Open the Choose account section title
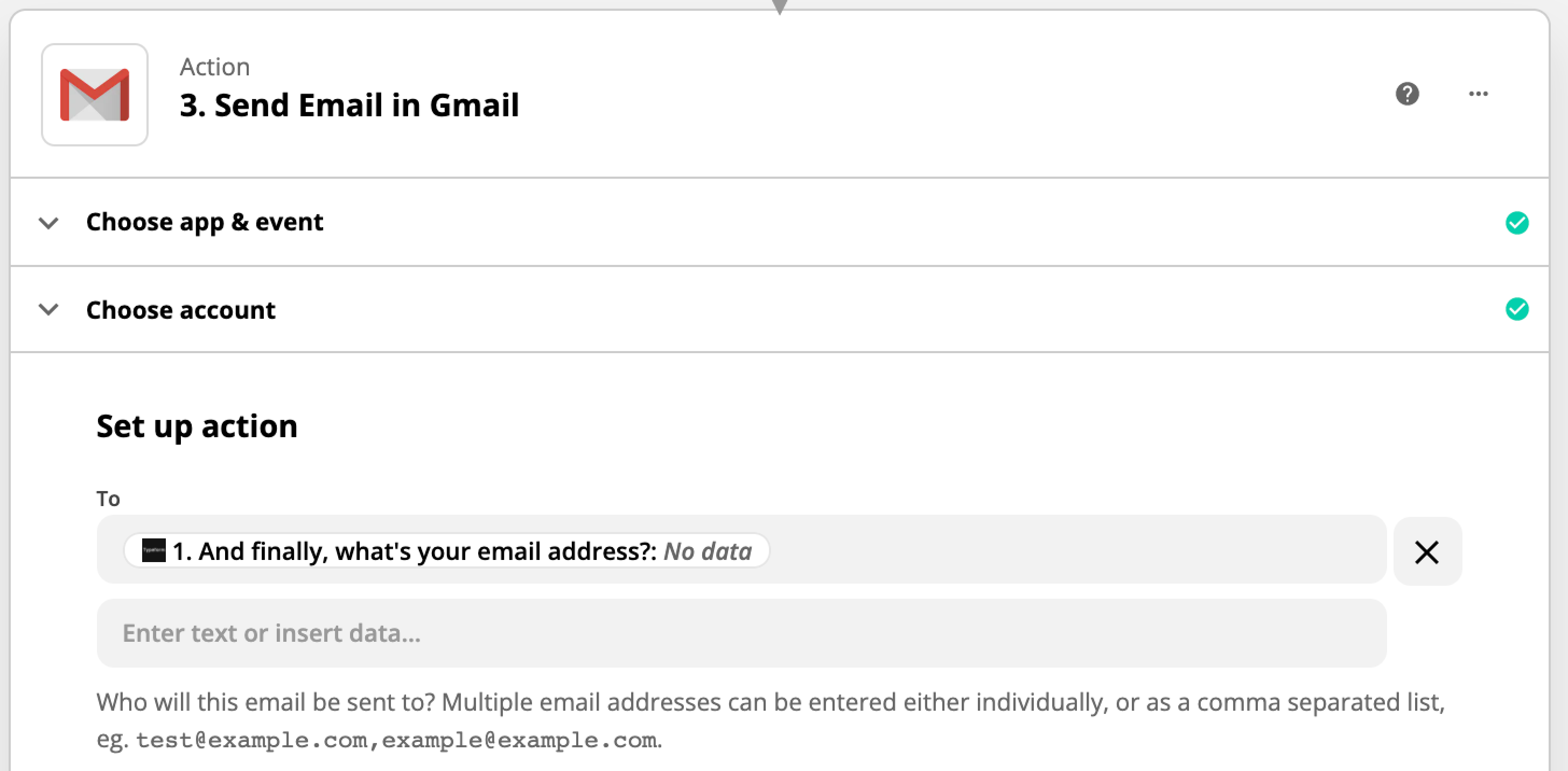Image resolution: width=1568 pixels, height=771 pixels. [x=181, y=310]
